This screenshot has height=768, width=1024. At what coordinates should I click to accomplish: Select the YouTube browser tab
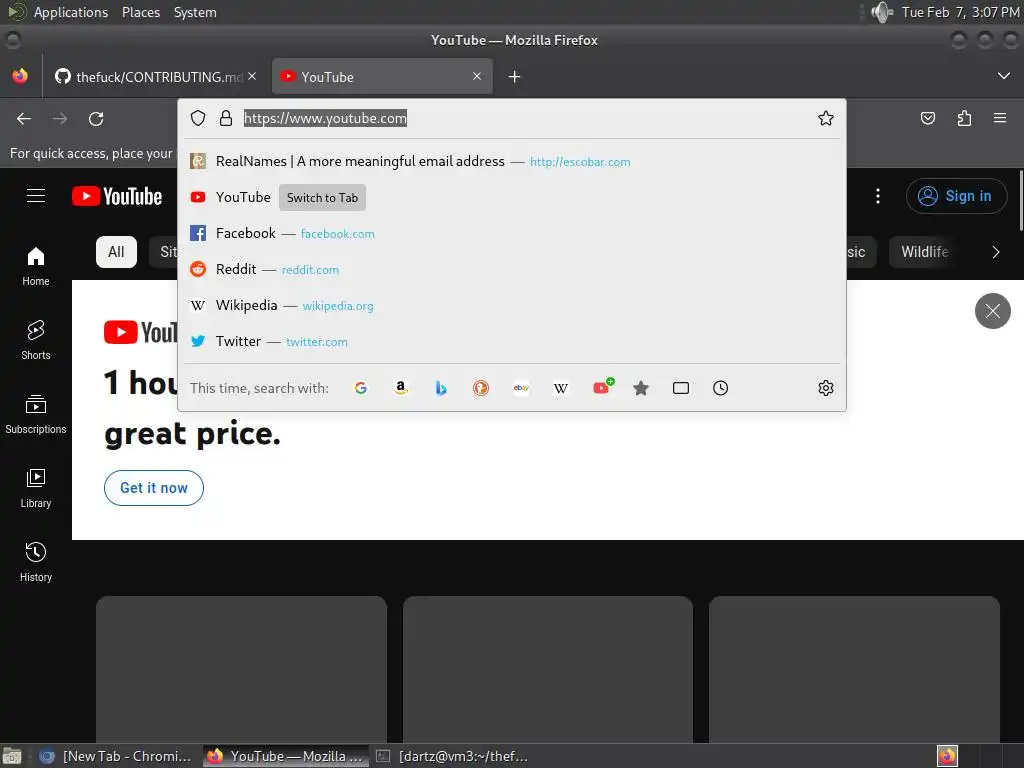[x=382, y=77]
